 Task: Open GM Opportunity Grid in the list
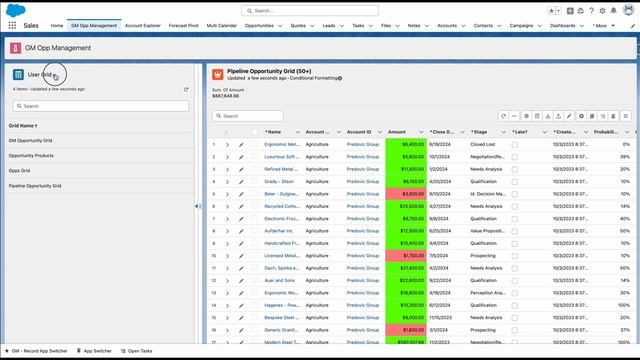tap(30, 140)
